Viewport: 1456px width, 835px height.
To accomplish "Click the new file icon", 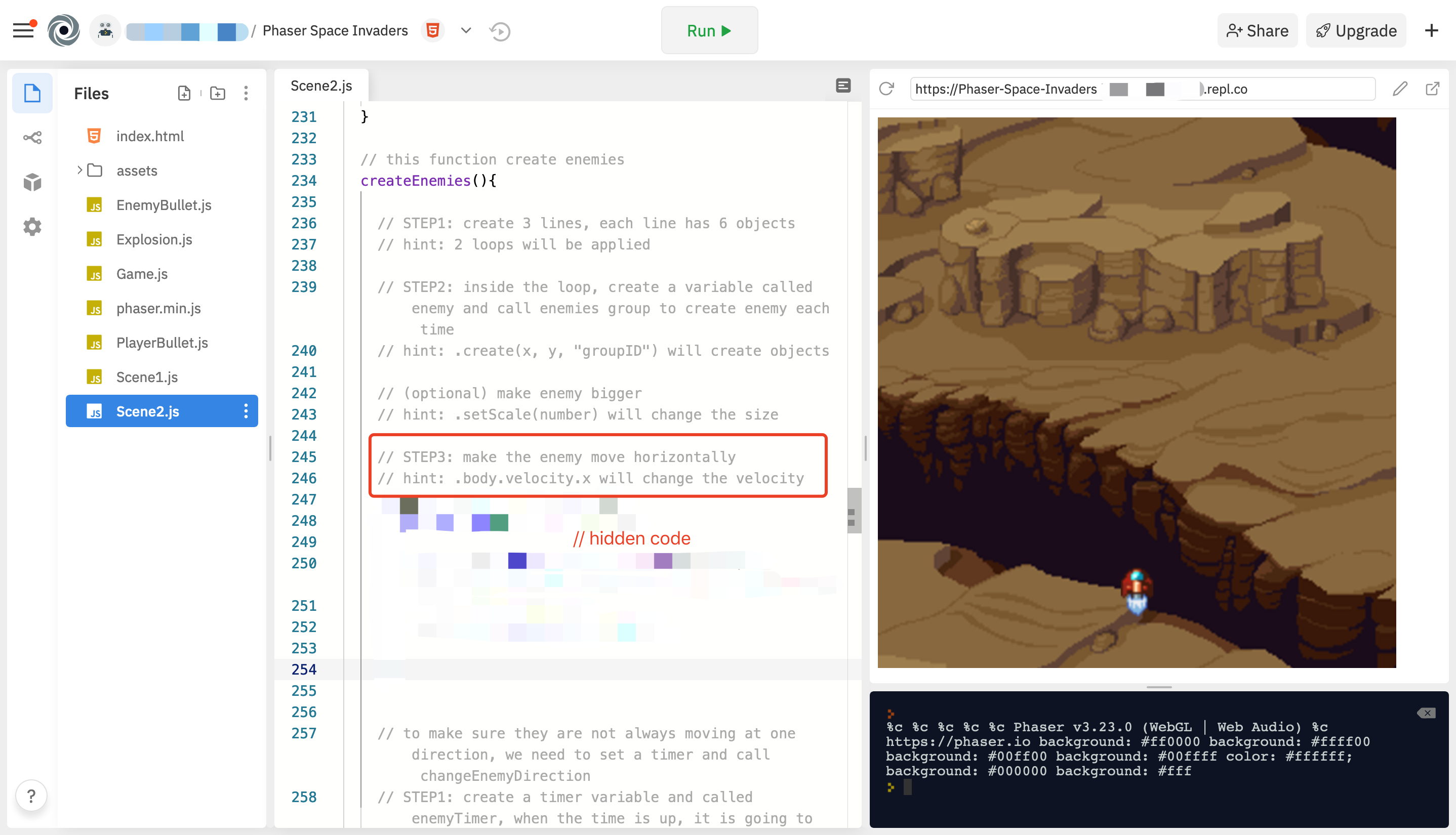I will click(184, 94).
